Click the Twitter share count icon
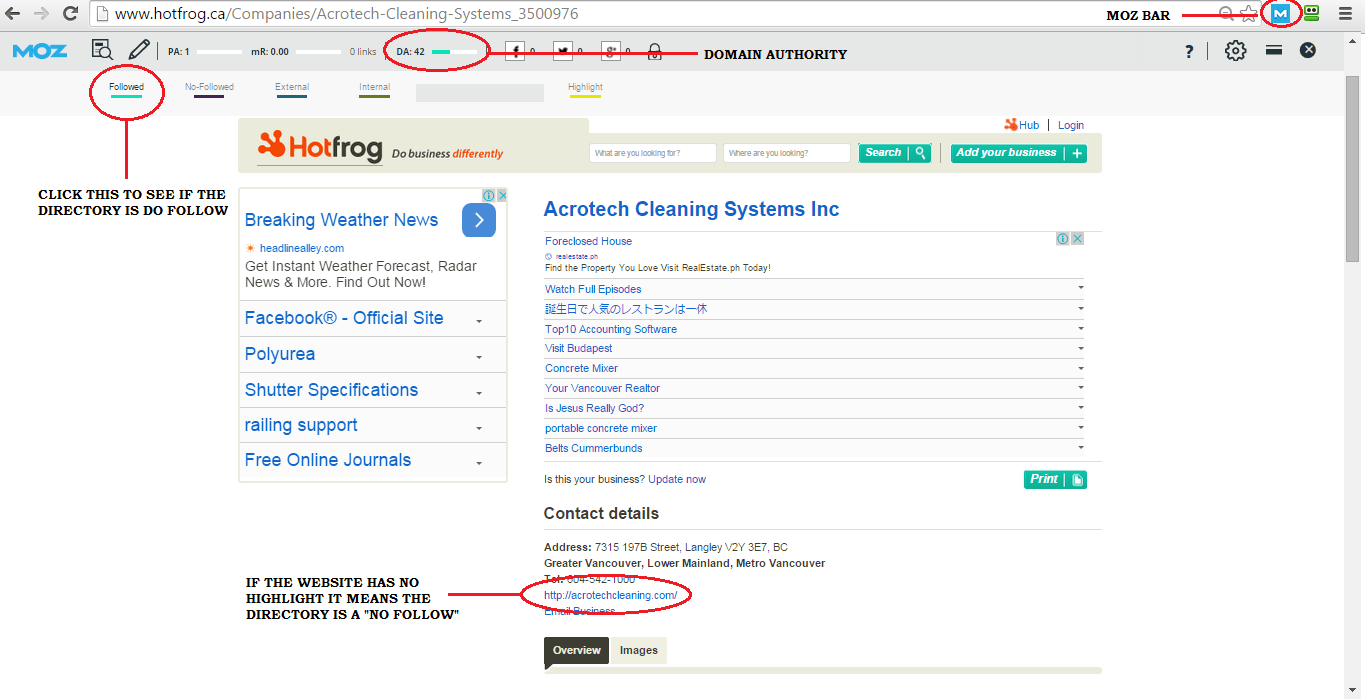1365x699 pixels. [563, 51]
